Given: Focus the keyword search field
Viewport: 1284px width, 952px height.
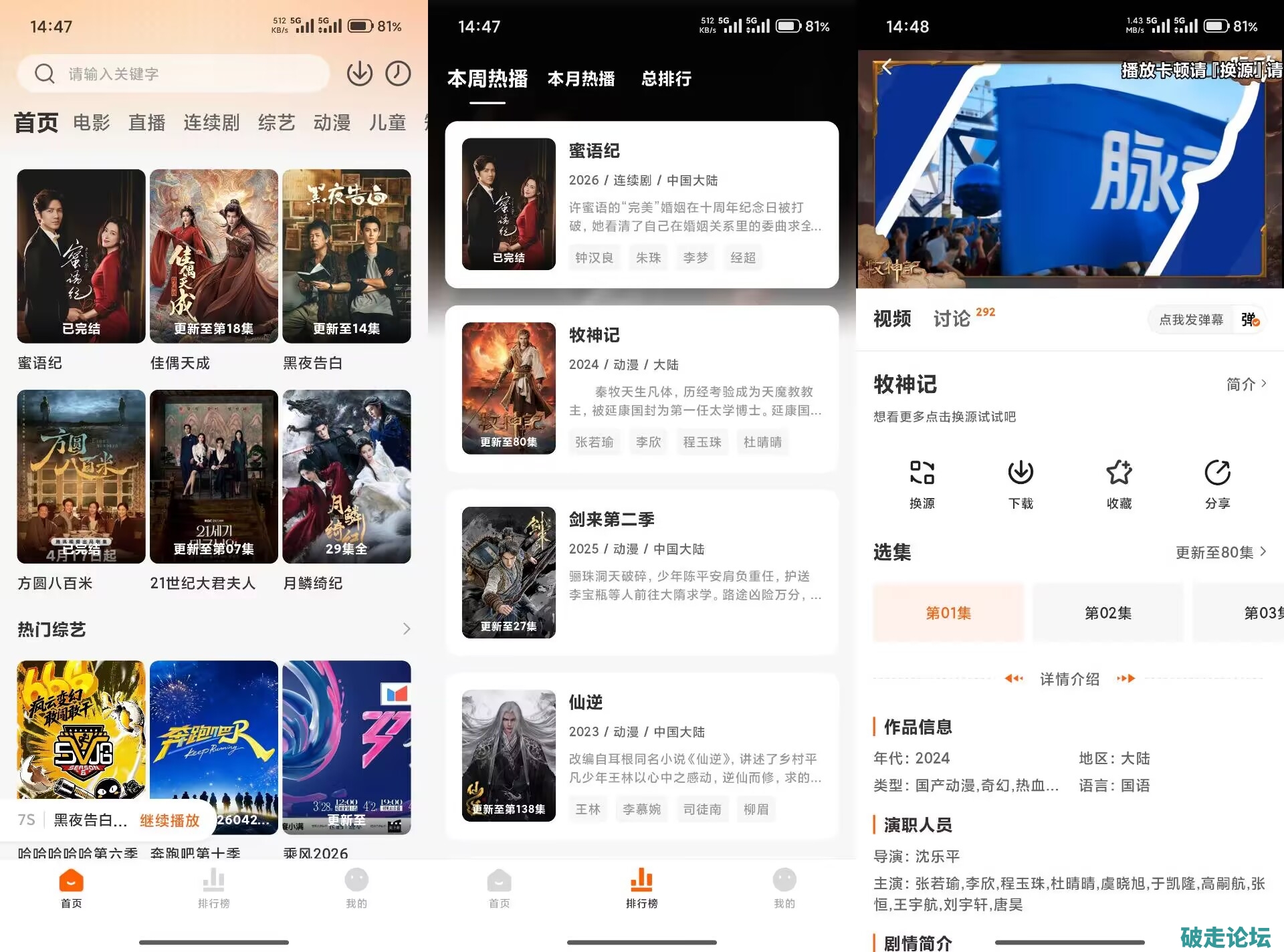Looking at the screenshot, I should (173, 74).
